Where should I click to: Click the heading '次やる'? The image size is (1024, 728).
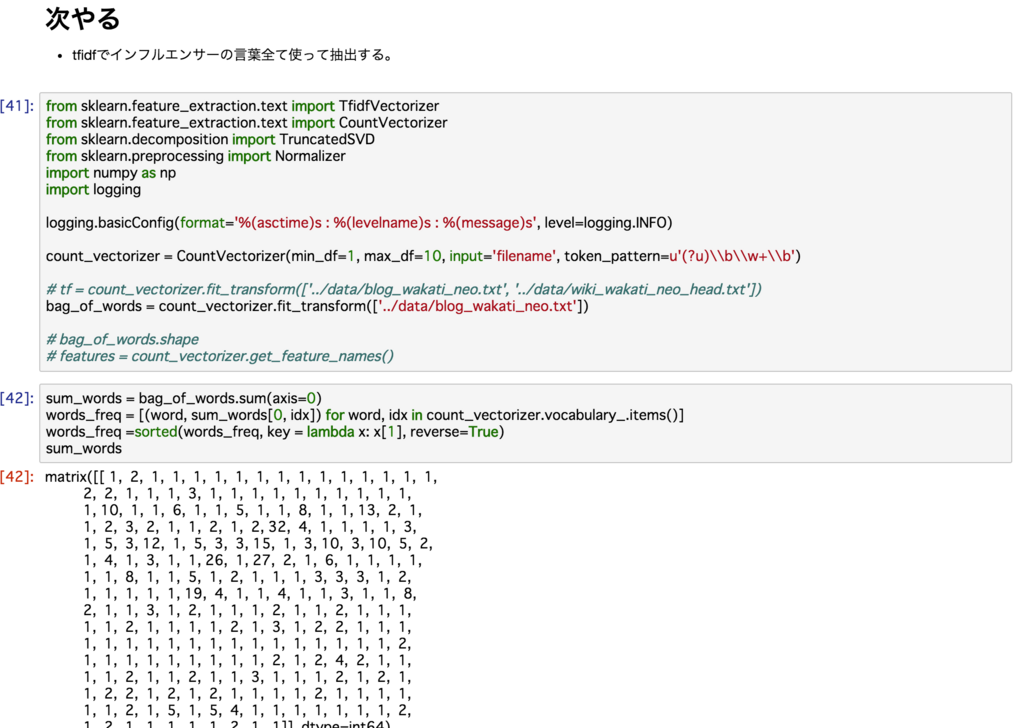[x=83, y=19]
